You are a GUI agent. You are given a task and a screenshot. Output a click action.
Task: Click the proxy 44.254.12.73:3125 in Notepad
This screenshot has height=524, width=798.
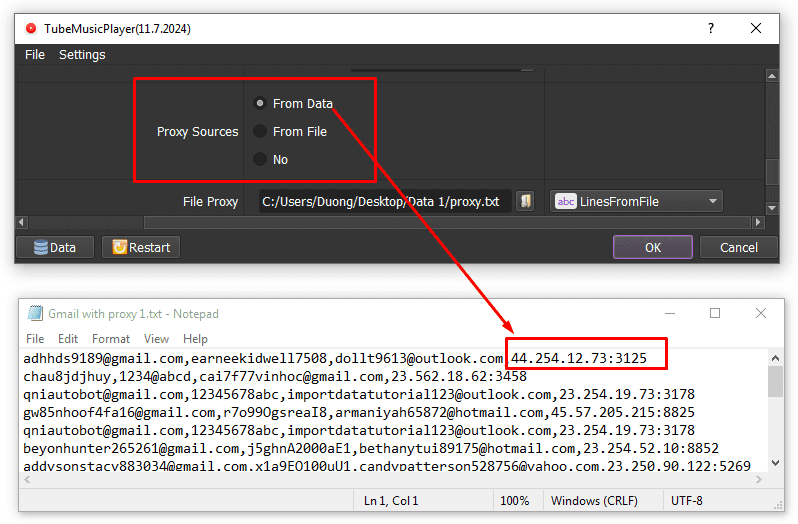(579, 358)
